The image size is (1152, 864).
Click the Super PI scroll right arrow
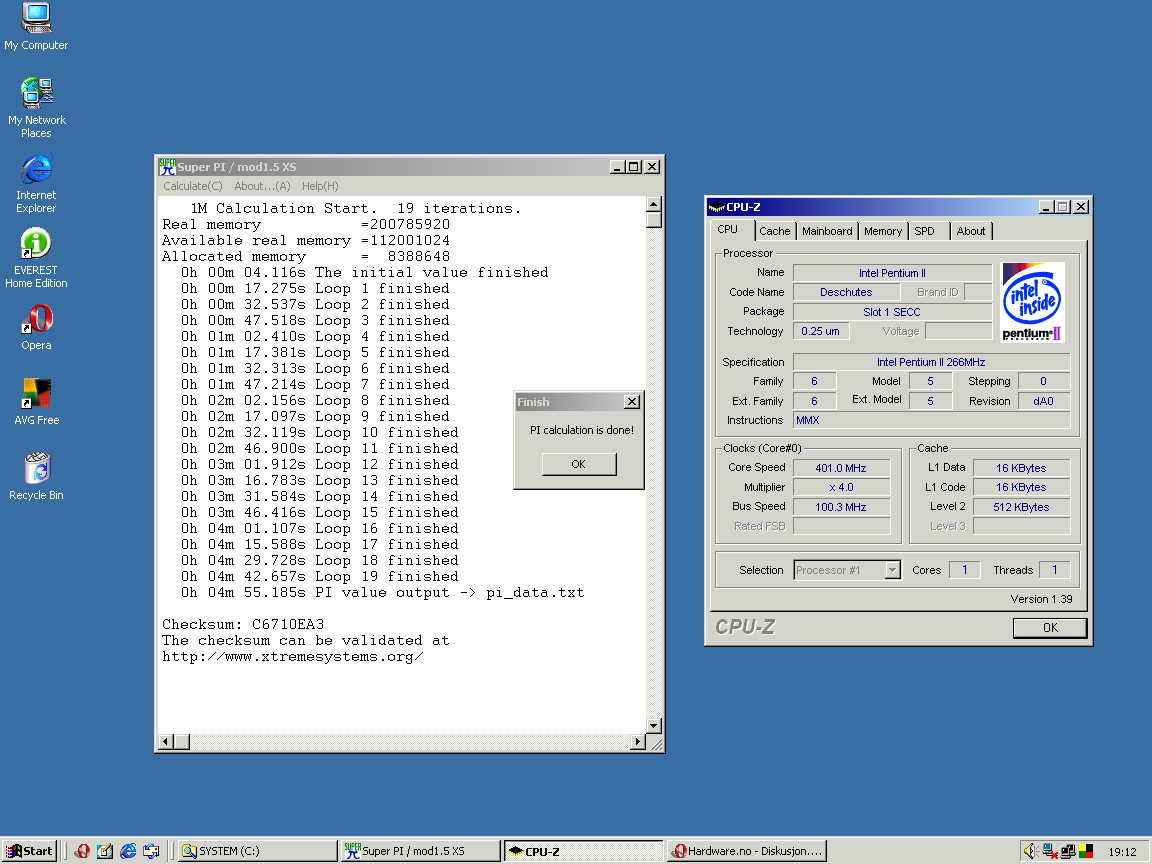point(638,742)
